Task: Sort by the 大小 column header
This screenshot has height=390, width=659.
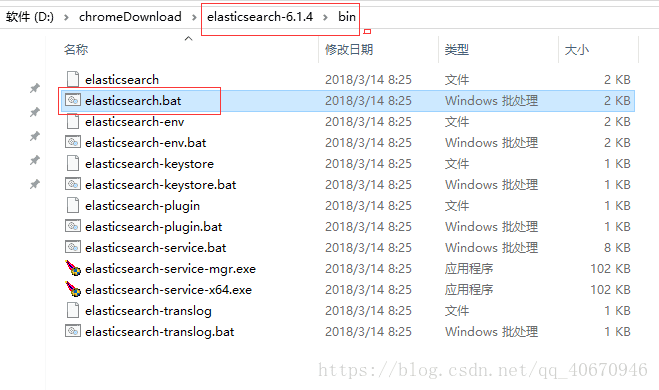Action: pos(577,50)
